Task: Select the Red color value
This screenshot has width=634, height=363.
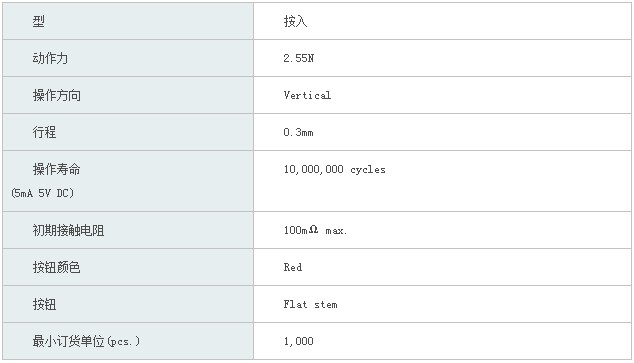Action: [293, 267]
